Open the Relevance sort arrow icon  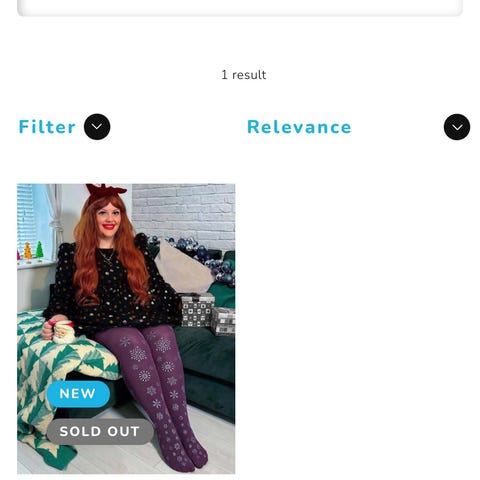coord(457,127)
